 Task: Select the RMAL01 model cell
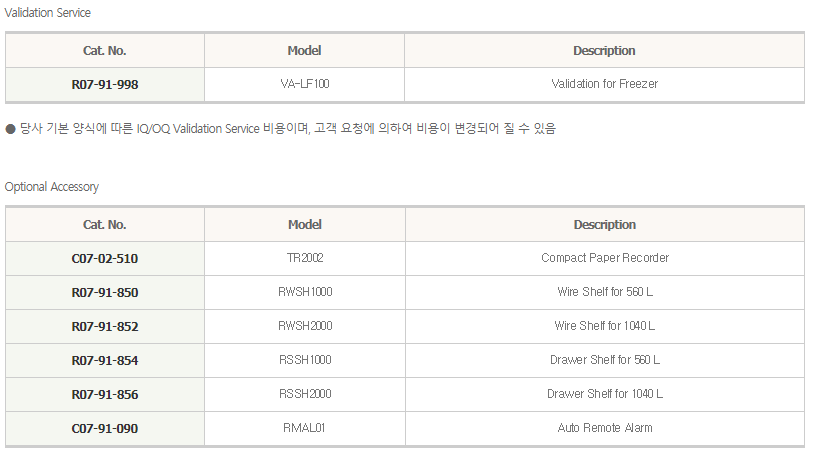pyautogui.click(x=304, y=428)
